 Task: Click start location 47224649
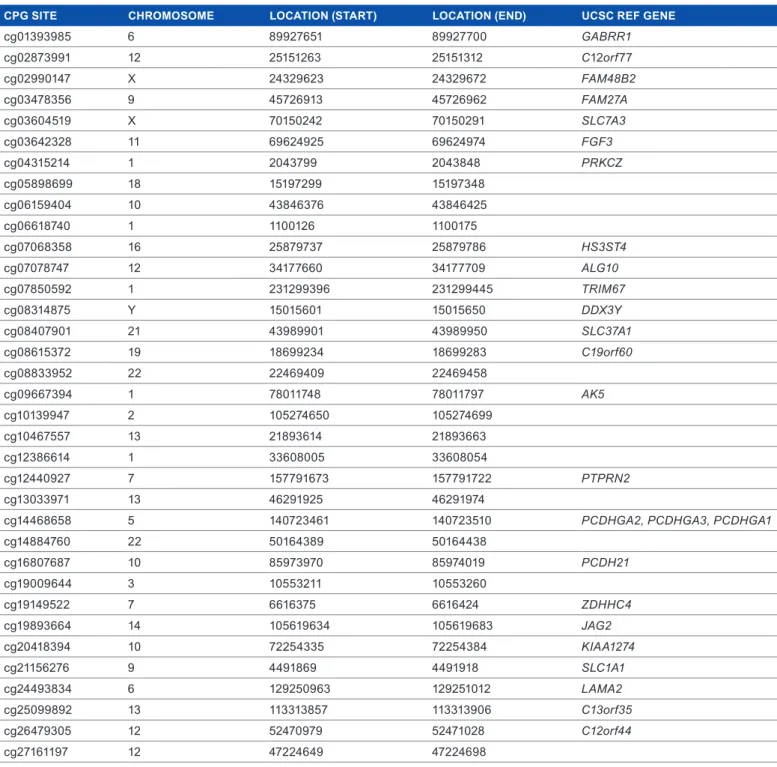pyautogui.click(x=296, y=752)
